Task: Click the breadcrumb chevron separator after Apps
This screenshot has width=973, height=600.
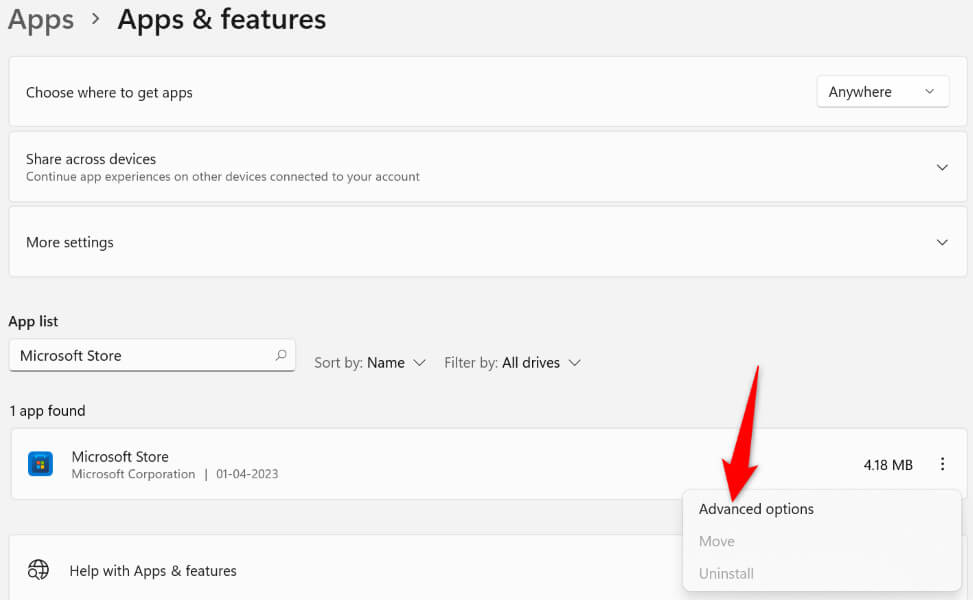Action: pyautogui.click(x=95, y=20)
